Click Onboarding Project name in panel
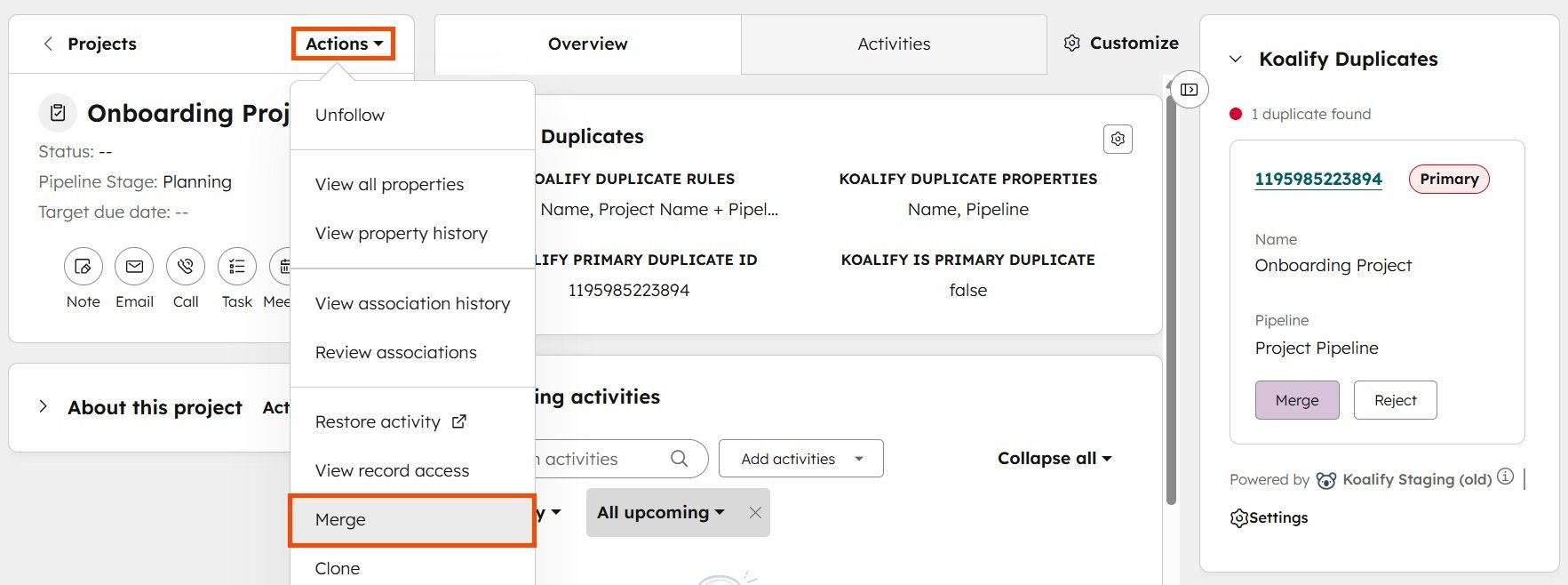Image resolution: width=1568 pixels, height=585 pixels. (1333, 265)
